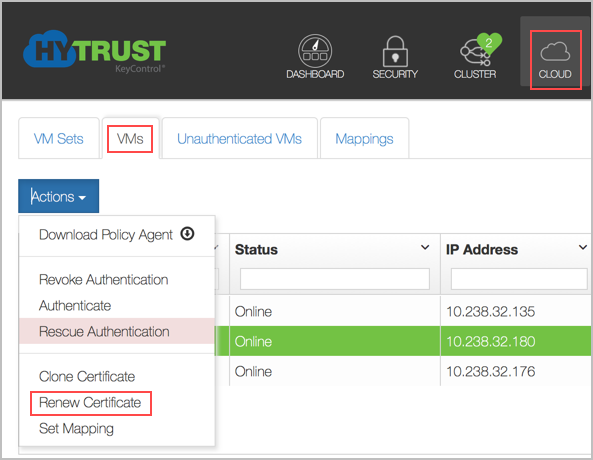Open the Status column sort chevron
This screenshot has height=460, width=593.
point(425,247)
